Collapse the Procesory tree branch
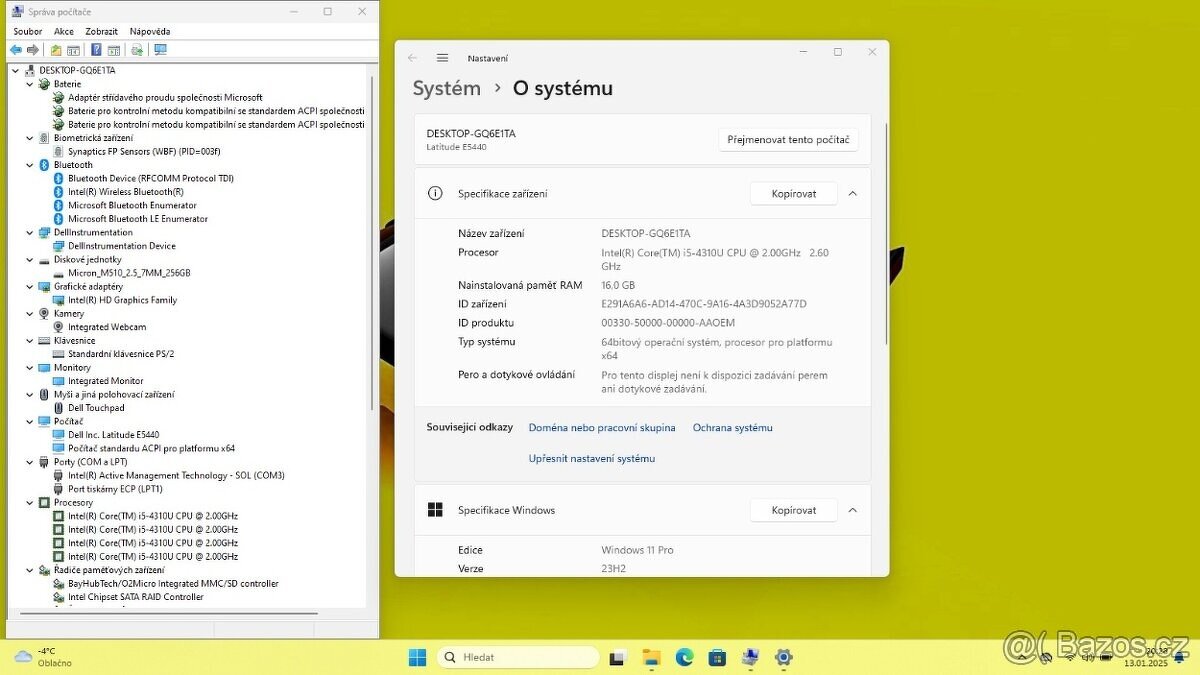Viewport: 1200px width, 675px height. [30, 502]
